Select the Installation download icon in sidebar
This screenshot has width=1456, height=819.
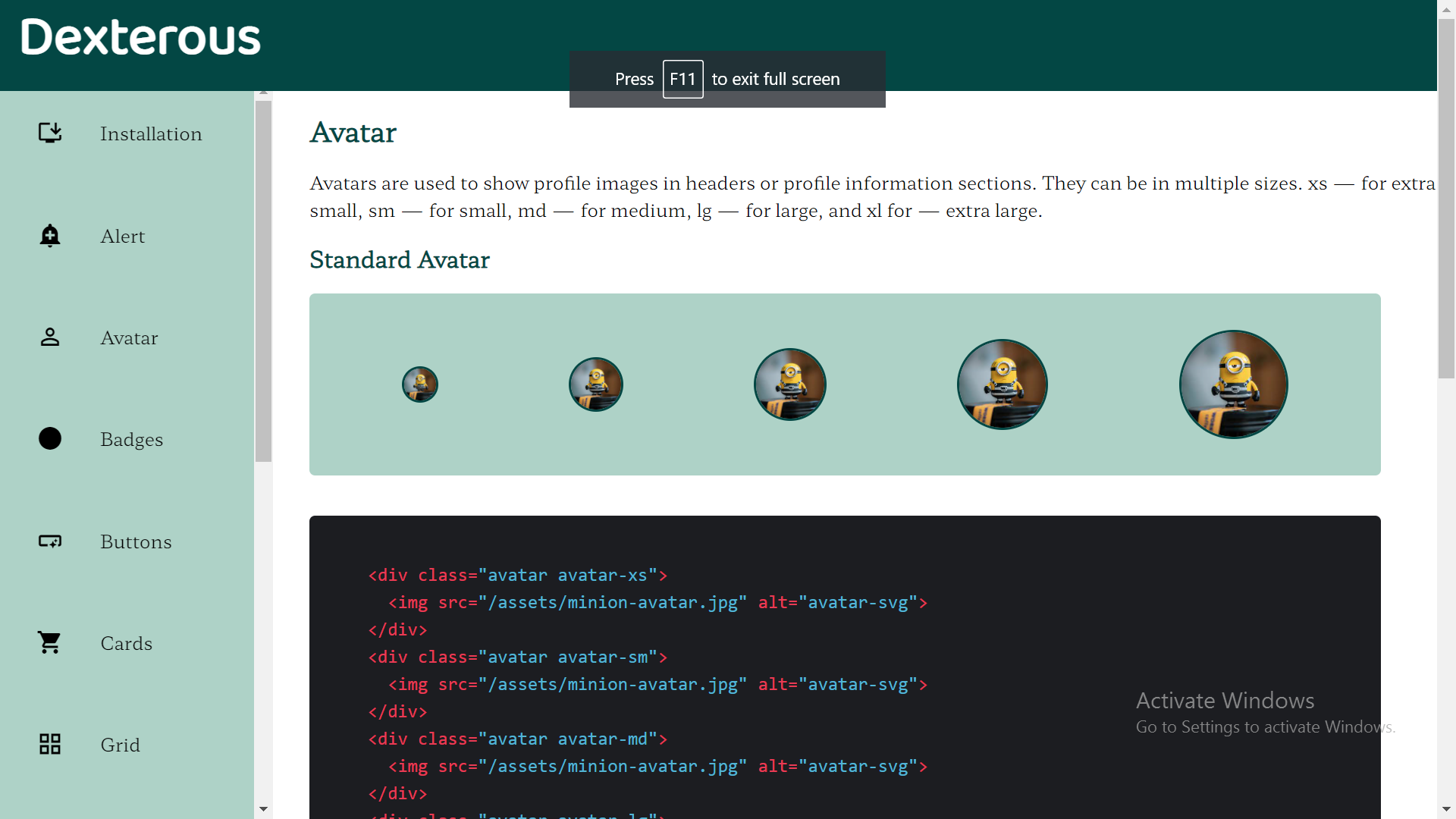pos(49,133)
